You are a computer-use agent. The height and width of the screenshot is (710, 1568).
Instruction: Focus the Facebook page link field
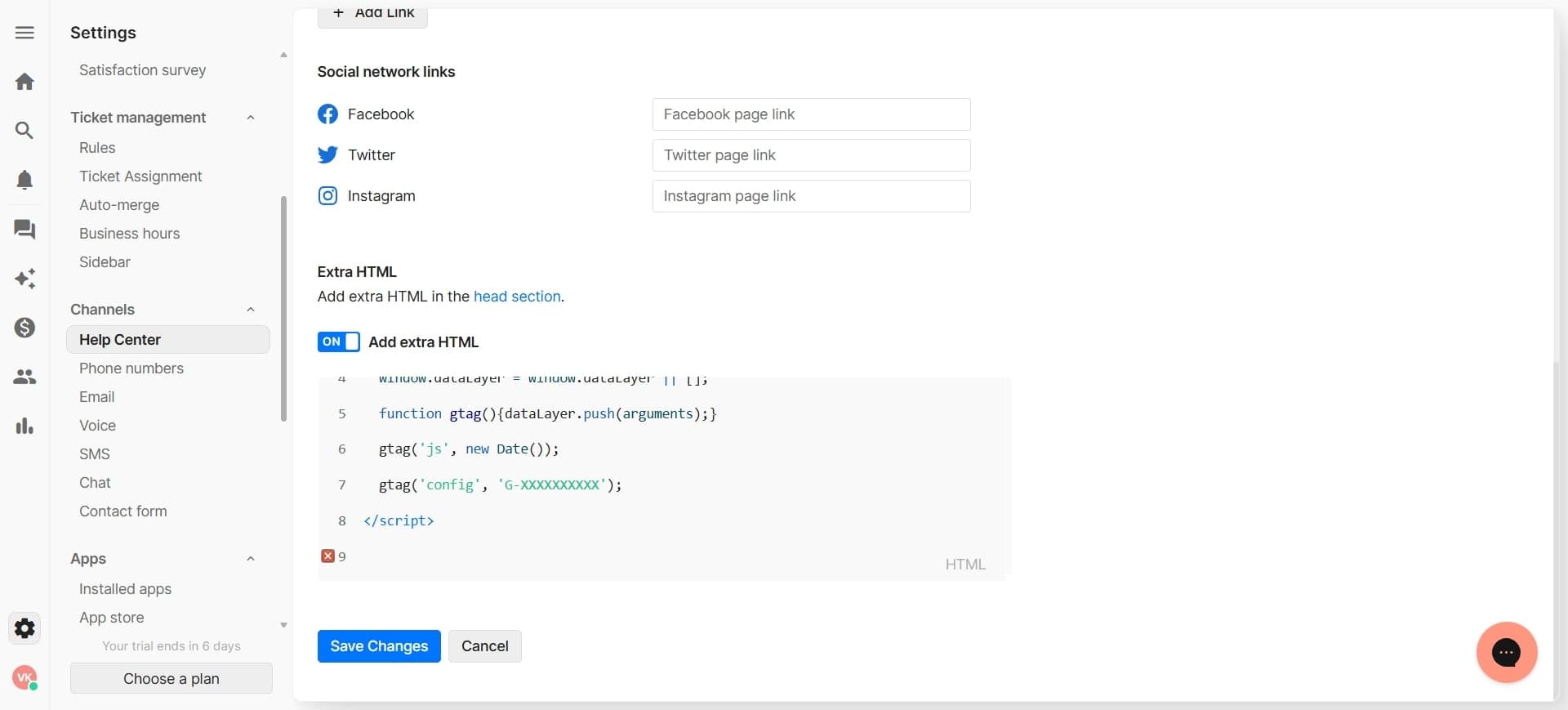point(811,114)
